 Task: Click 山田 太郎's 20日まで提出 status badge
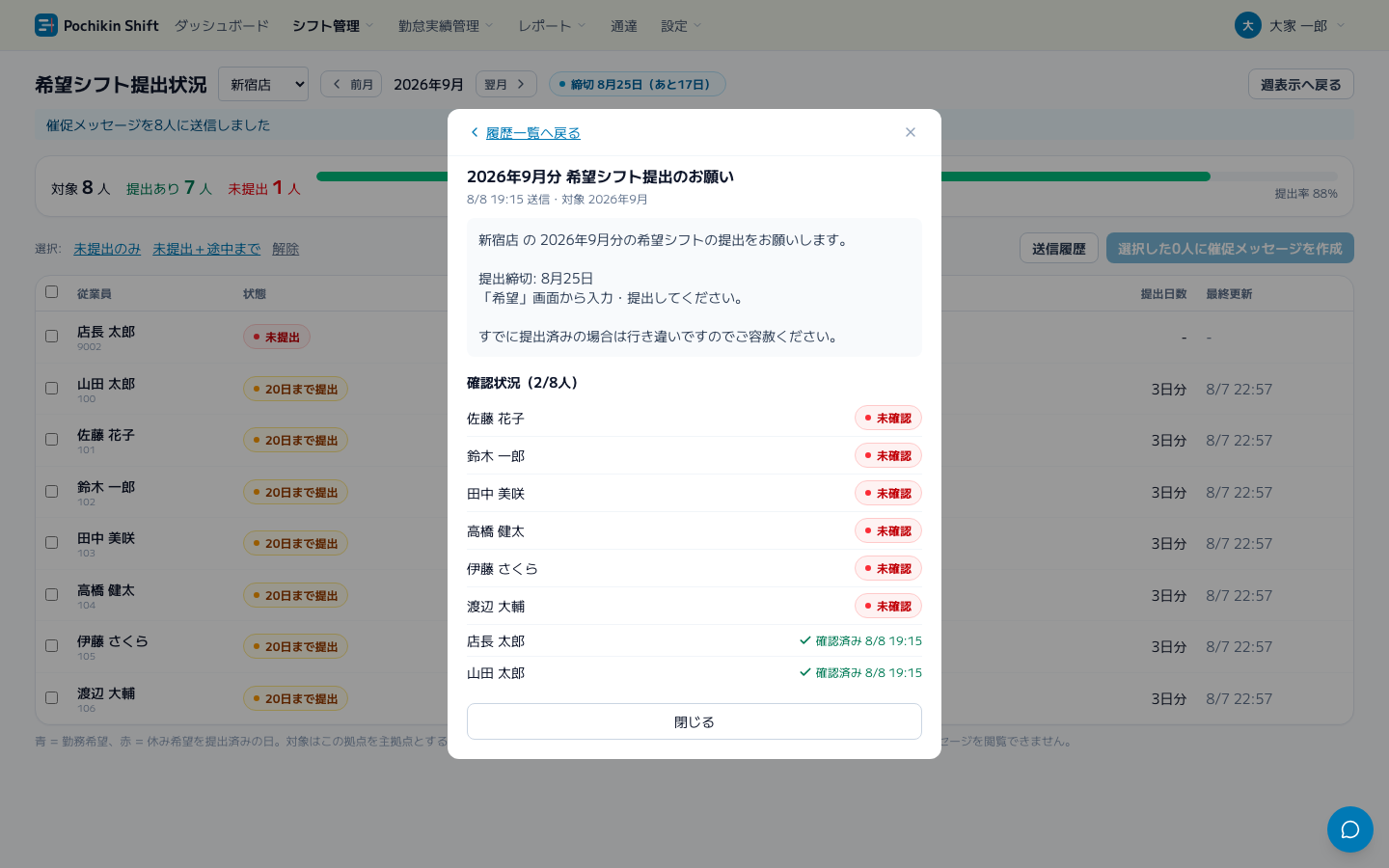[295, 389]
